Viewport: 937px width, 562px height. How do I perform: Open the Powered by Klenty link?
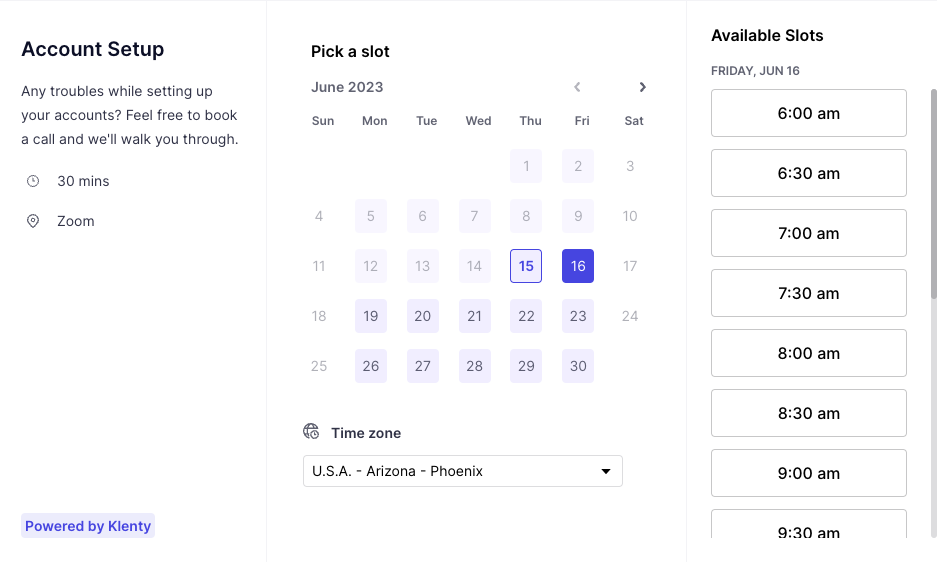(x=88, y=526)
